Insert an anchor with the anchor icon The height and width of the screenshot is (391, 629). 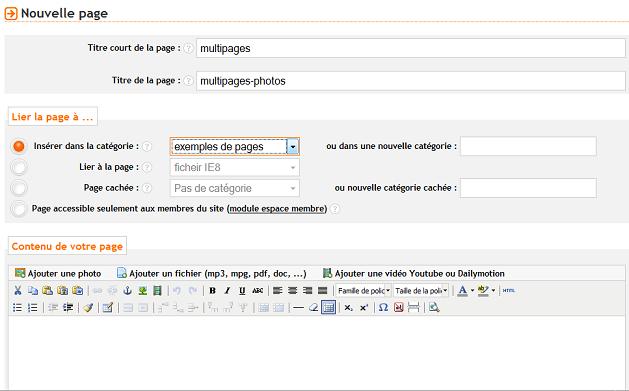pos(128,290)
